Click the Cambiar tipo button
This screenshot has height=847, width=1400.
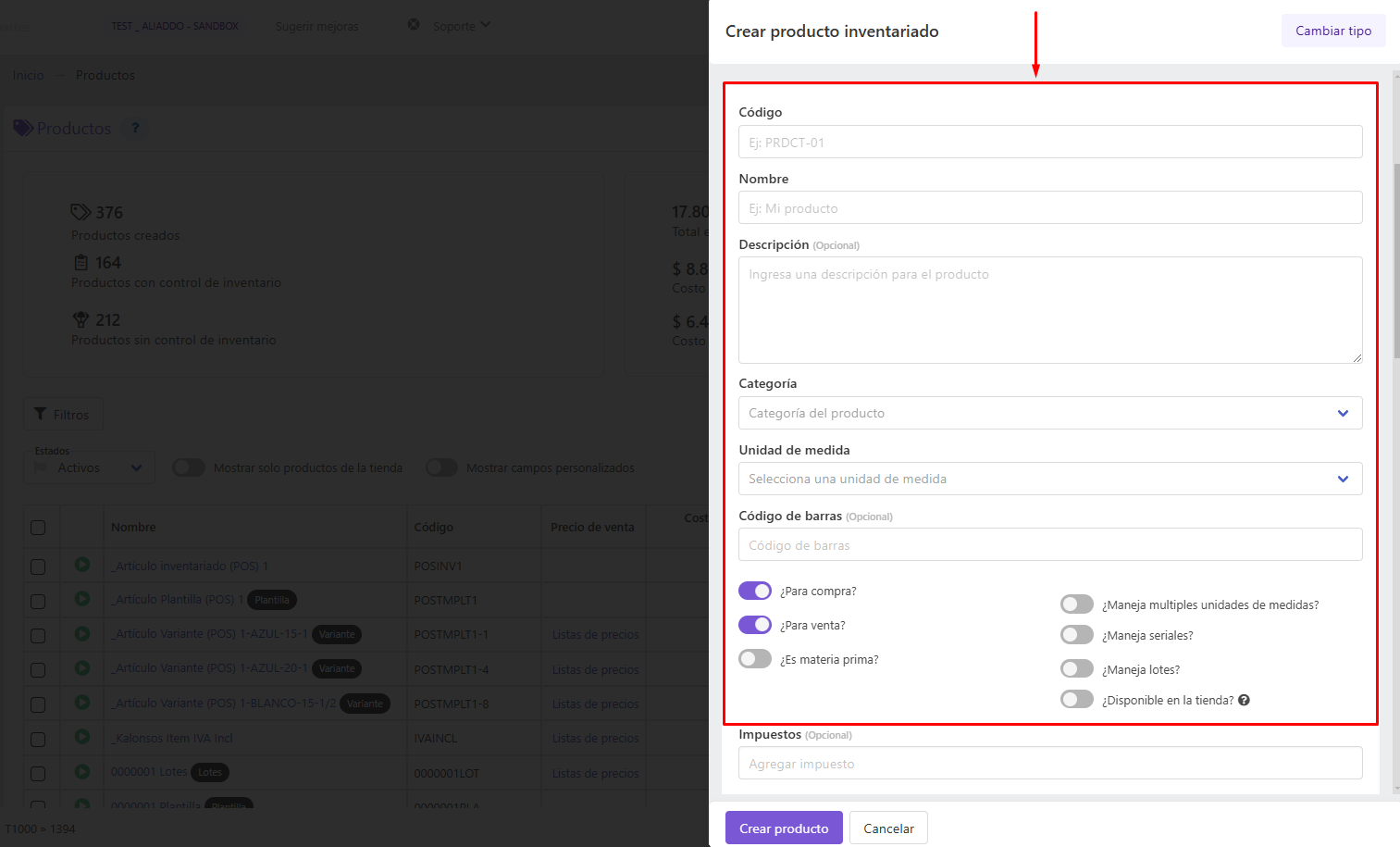pos(1333,31)
